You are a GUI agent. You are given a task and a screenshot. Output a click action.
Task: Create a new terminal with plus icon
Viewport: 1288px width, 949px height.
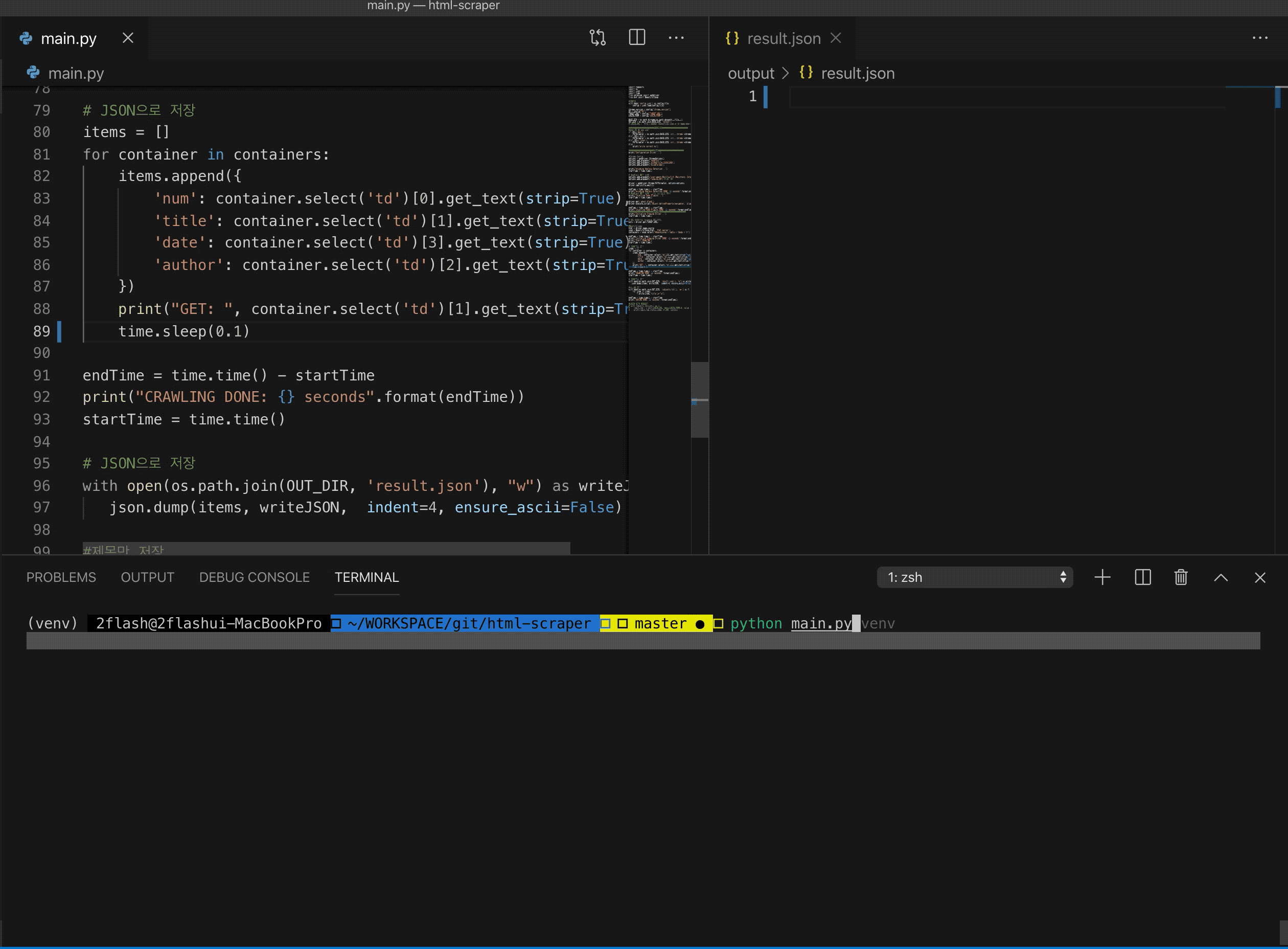click(x=1102, y=577)
